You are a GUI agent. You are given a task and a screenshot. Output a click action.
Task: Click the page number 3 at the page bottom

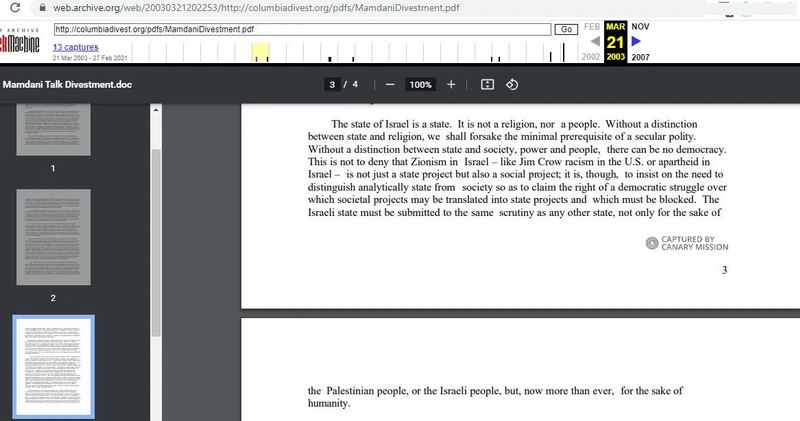click(x=724, y=270)
